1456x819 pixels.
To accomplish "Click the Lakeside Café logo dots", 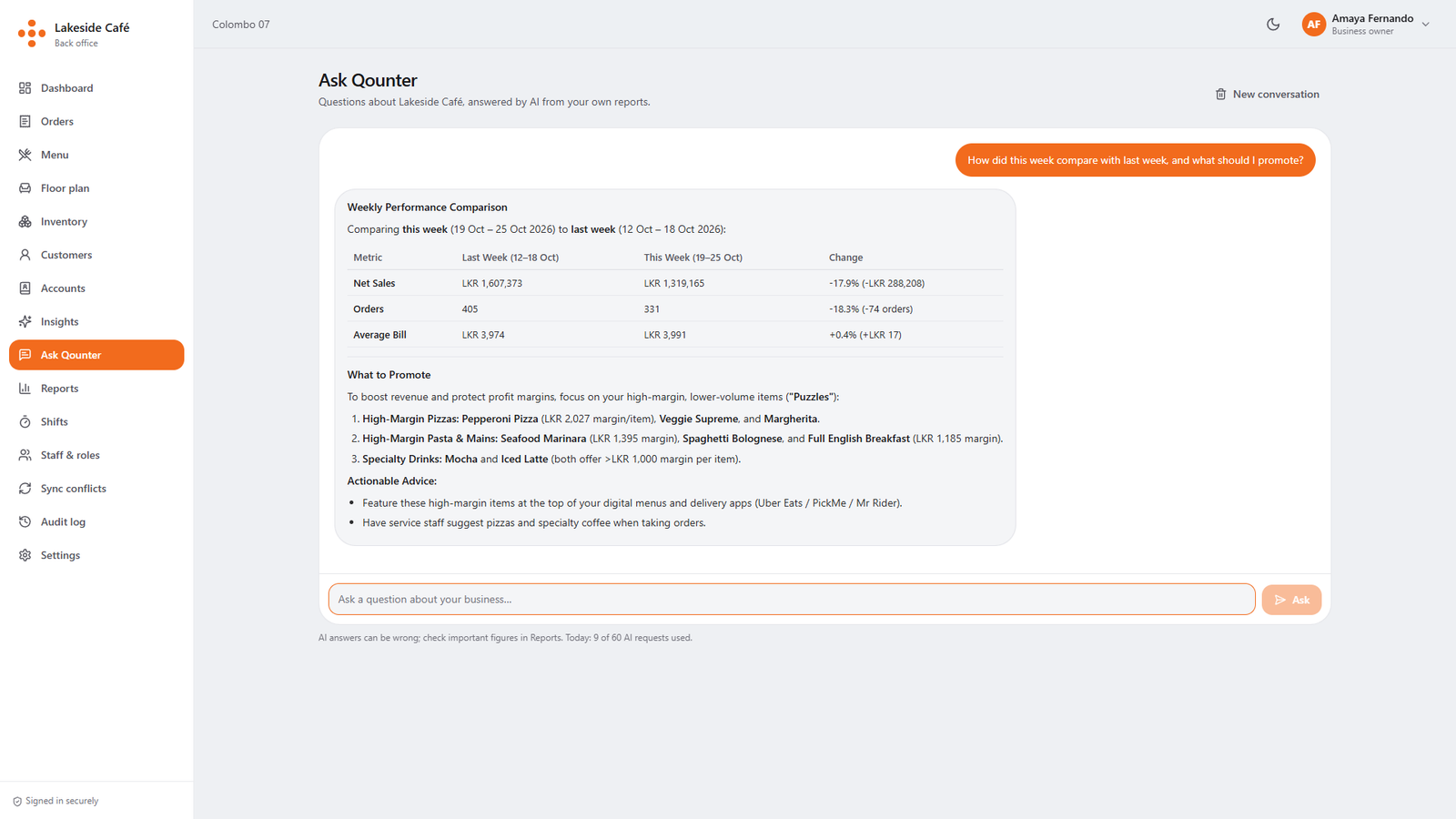I will click(x=32, y=34).
